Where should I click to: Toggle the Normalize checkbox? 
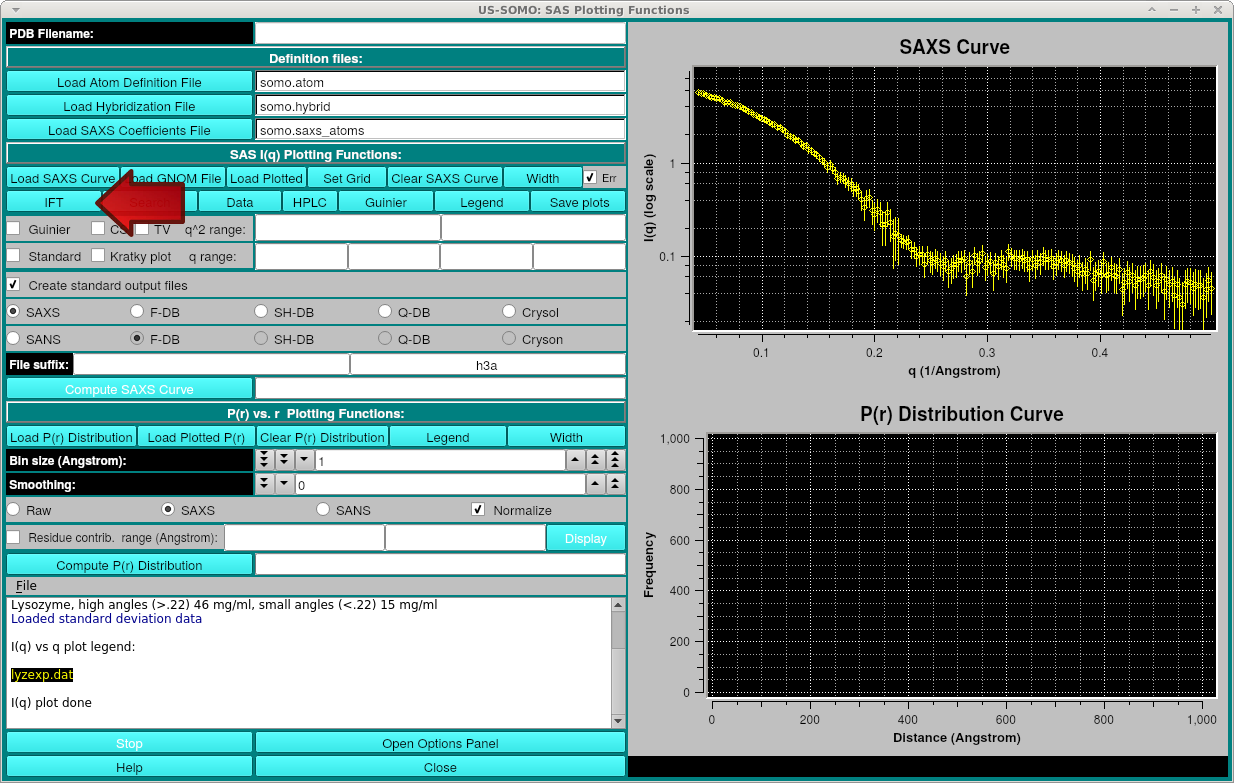(x=478, y=509)
